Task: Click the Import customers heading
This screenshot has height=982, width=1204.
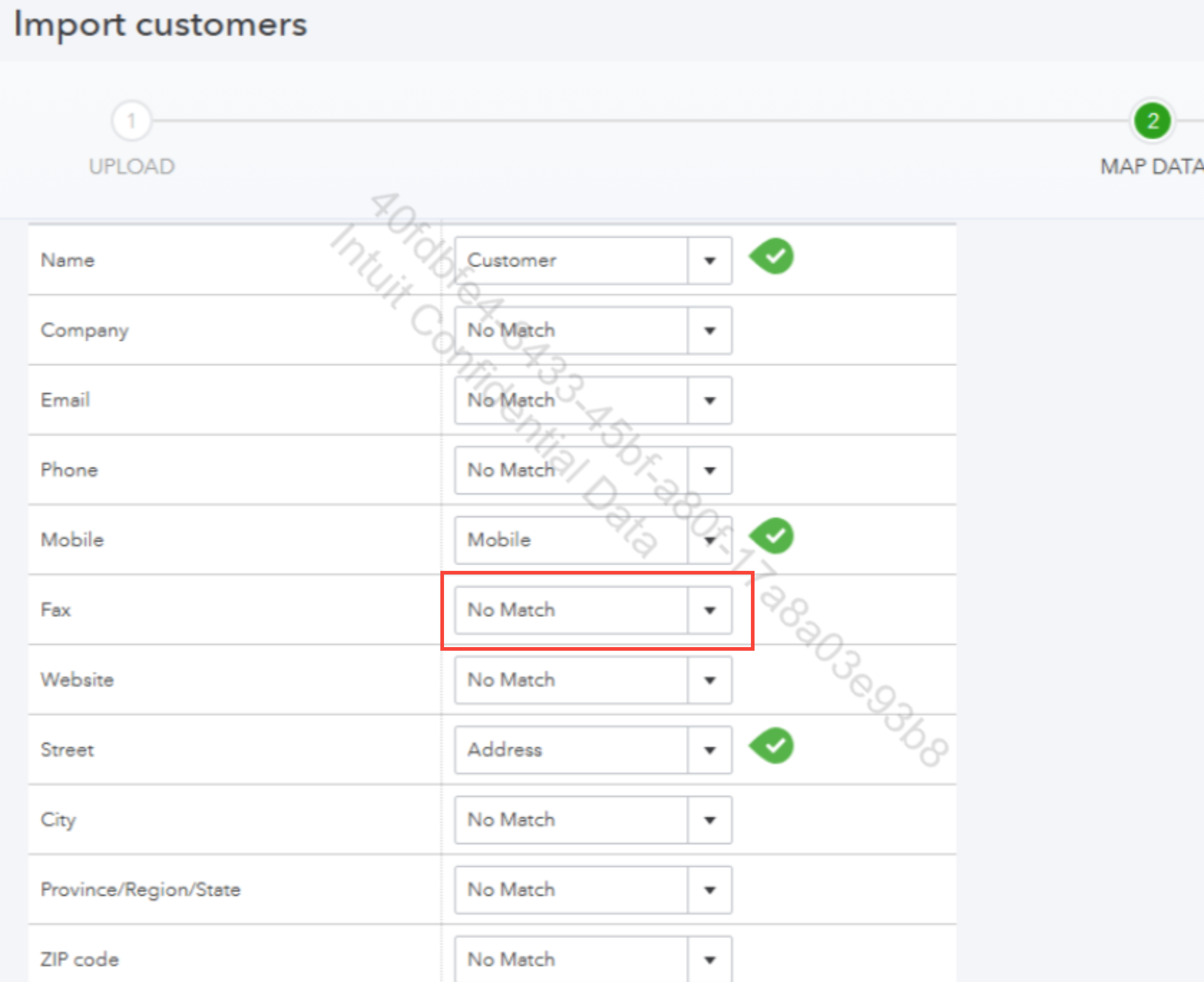Action: coord(160,25)
